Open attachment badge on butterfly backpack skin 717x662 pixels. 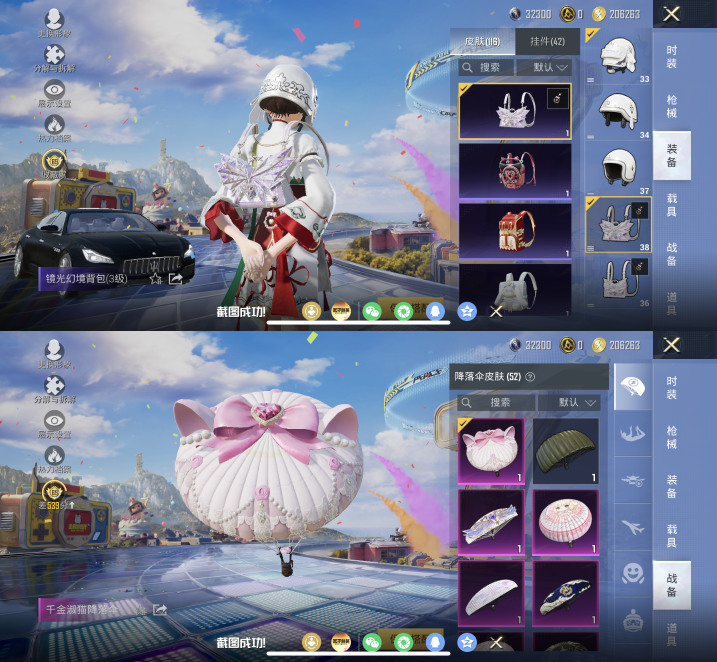(558, 98)
